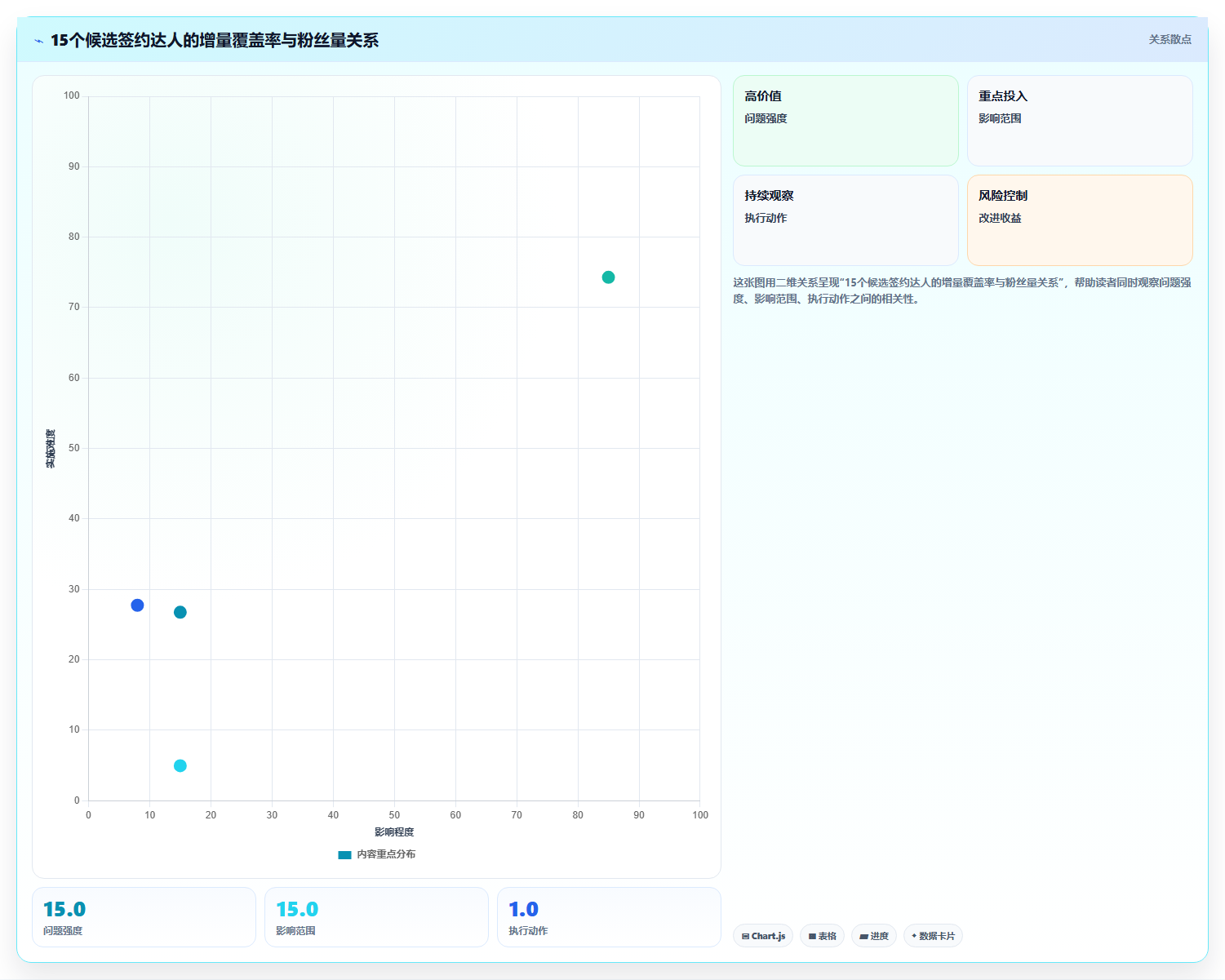Click the x-axis tick label 50
Viewport: 1225px width, 980px height.
[394, 815]
